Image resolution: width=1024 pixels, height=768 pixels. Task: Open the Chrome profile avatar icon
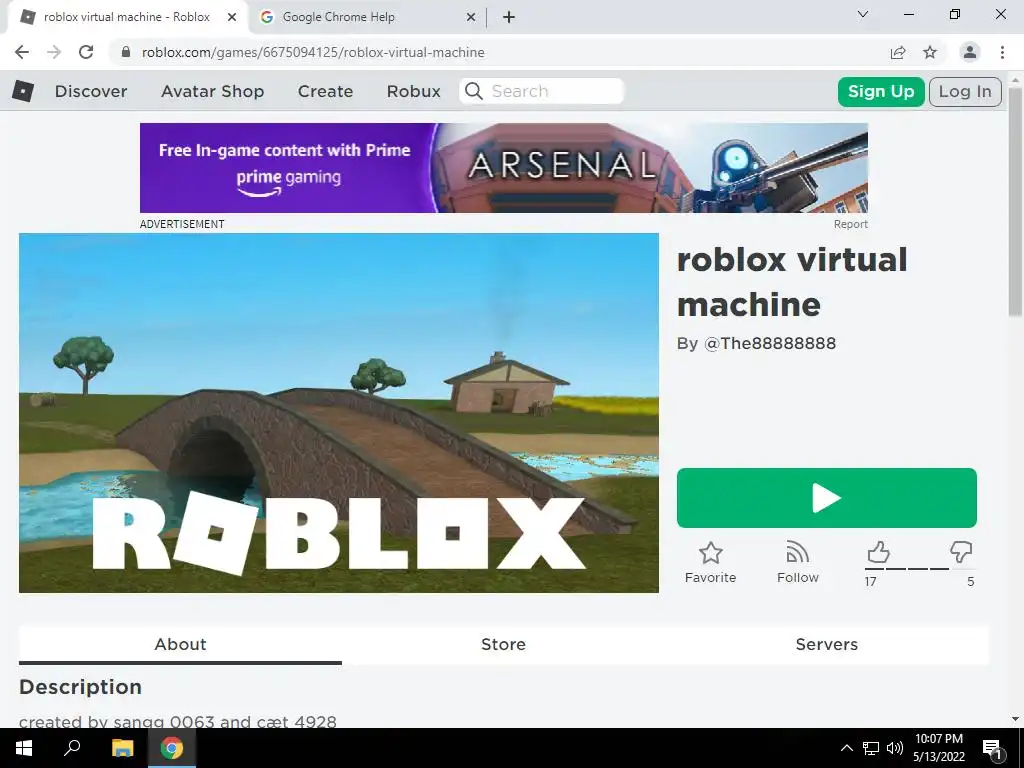970,52
